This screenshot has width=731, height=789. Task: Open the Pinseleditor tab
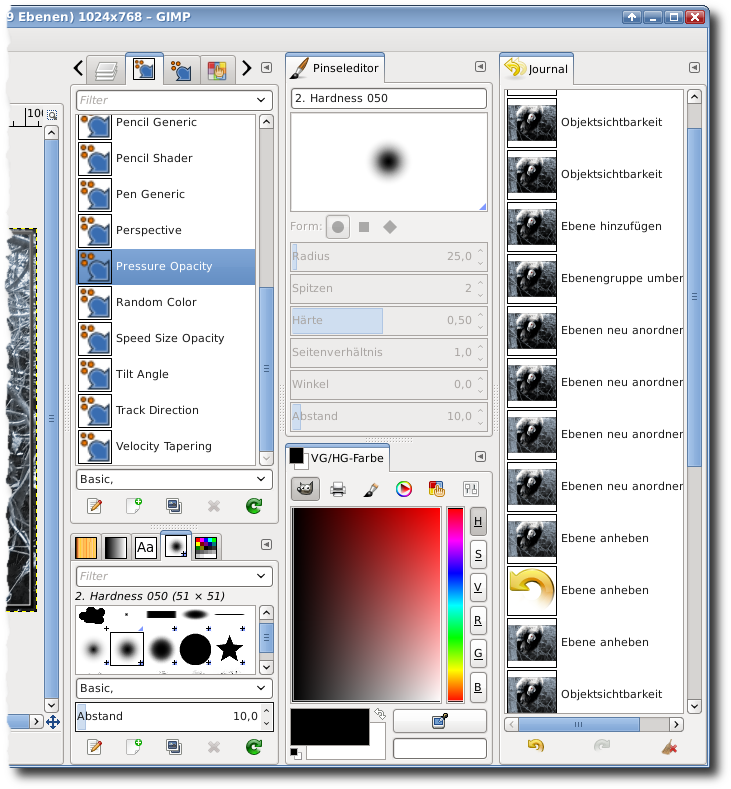(x=335, y=69)
